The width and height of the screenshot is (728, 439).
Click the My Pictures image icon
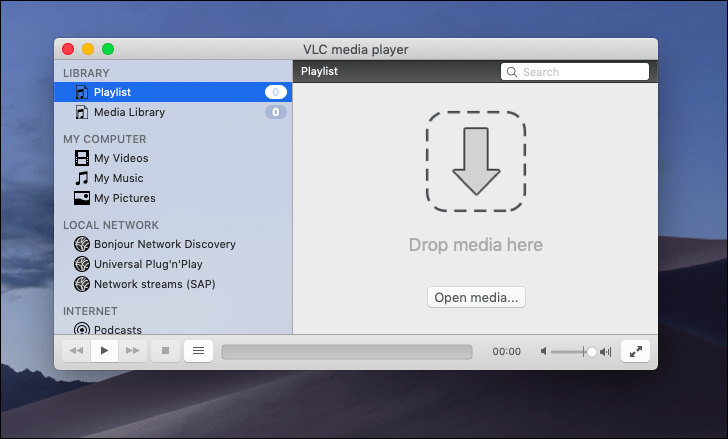click(x=82, y=198)
